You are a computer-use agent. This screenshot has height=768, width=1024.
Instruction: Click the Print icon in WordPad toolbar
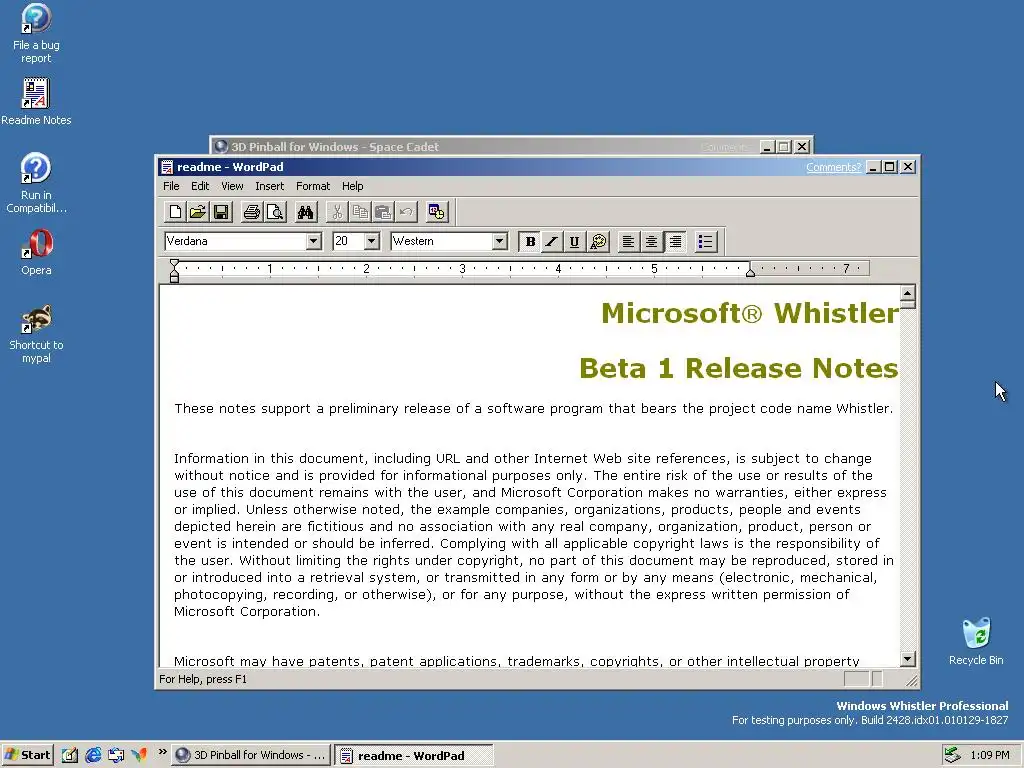click(251, 212)
